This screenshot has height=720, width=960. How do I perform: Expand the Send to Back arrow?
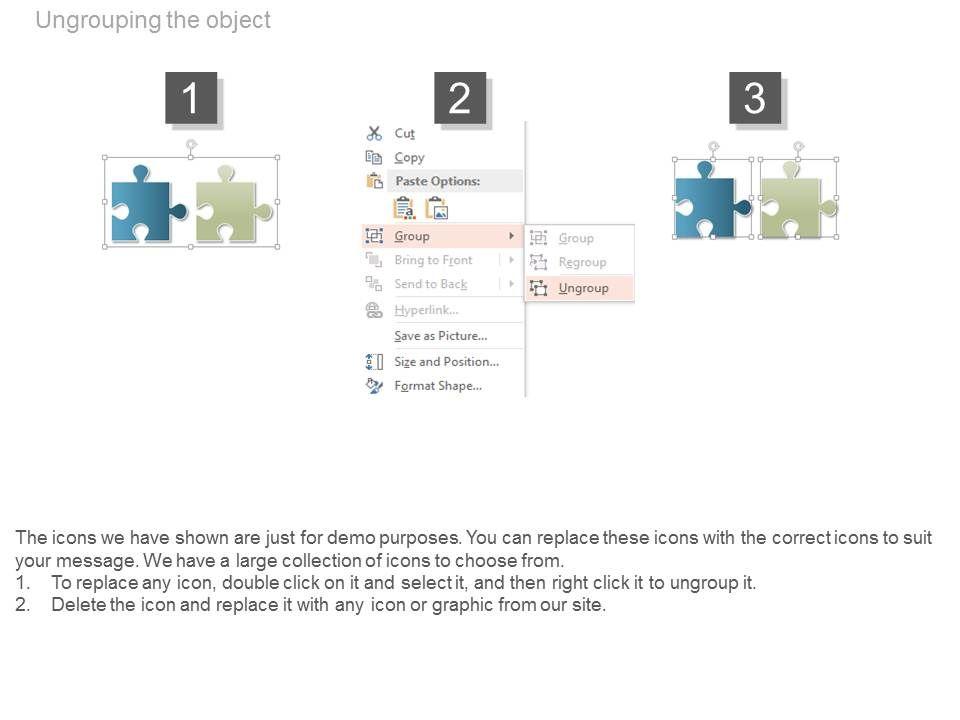click(512, 284)
